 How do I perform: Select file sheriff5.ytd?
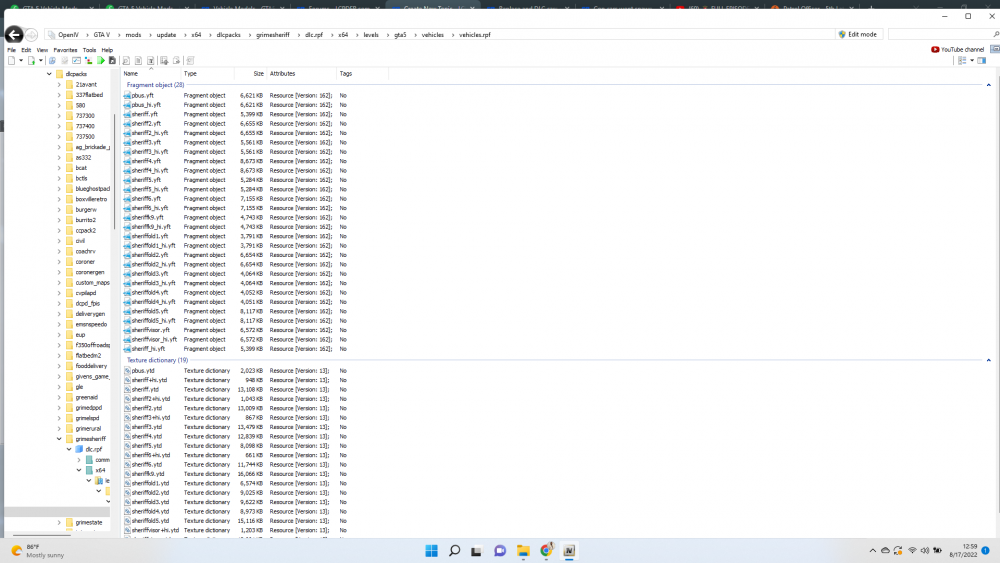coord(147,446)
